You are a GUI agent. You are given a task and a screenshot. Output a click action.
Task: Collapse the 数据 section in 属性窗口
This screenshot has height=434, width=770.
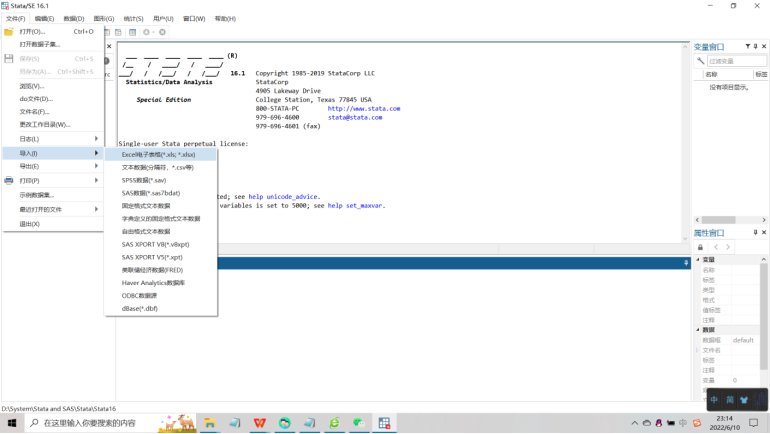click(x=698, y=329)
